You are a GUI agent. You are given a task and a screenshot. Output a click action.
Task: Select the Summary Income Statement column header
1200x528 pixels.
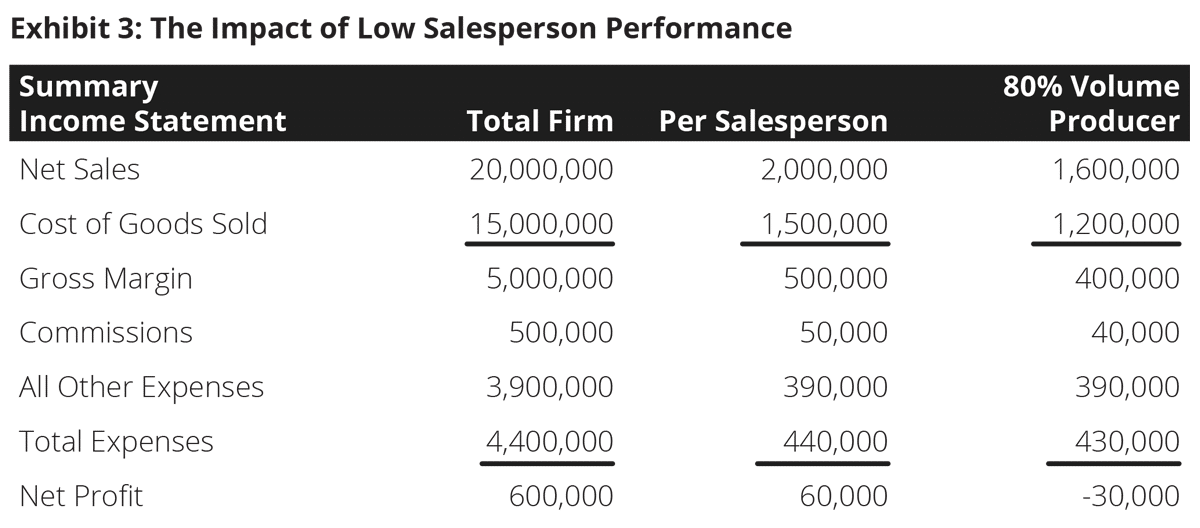pos(152,104)
